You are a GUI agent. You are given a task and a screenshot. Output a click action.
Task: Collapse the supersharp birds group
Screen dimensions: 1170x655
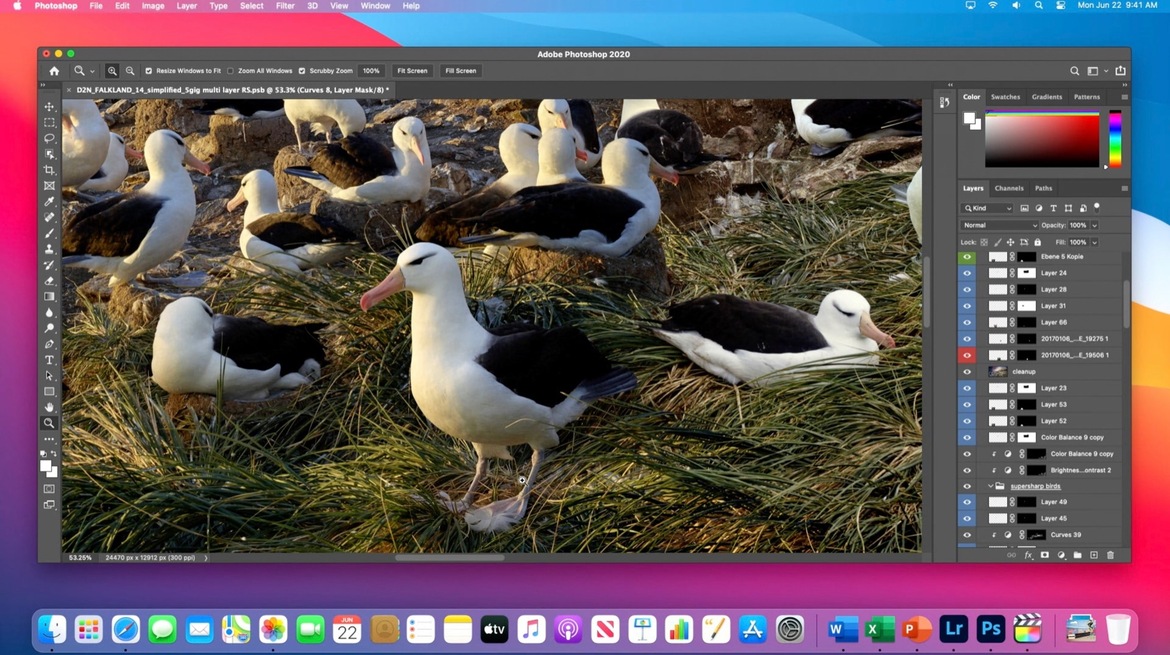(990, 486)
